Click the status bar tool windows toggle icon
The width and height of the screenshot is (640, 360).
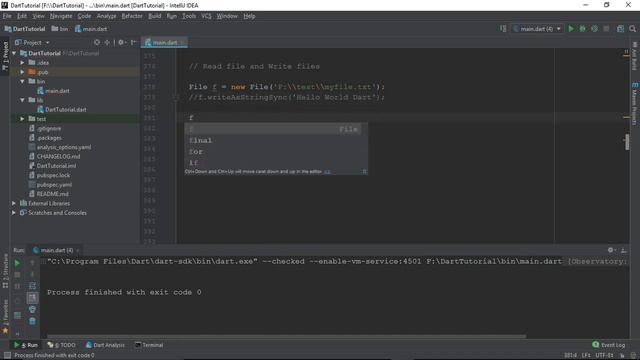(7, 356)
